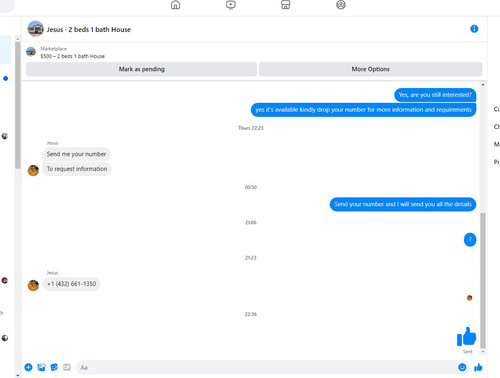Open 'Jesus · 2 beds 1 bath House' title
This screenshot has height=378, width=500.
89,29
